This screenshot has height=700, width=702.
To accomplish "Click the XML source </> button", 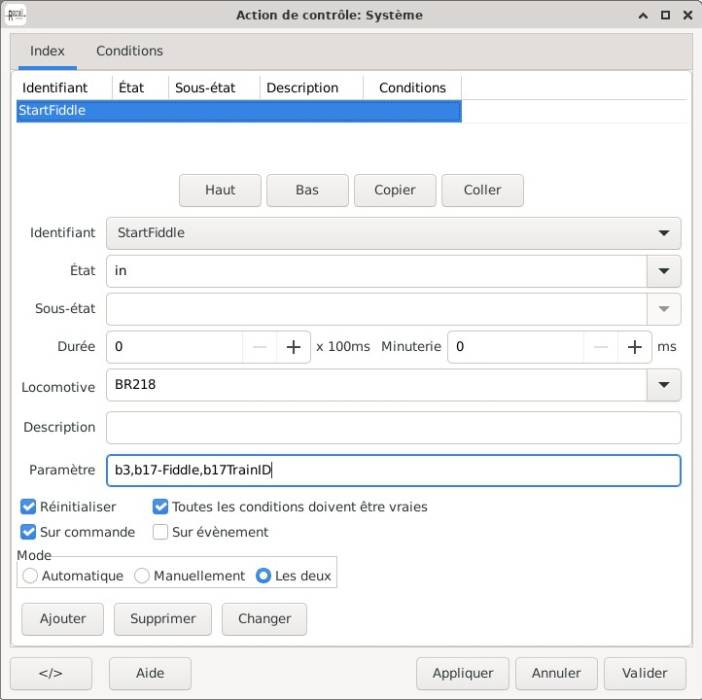I will 51,673.
